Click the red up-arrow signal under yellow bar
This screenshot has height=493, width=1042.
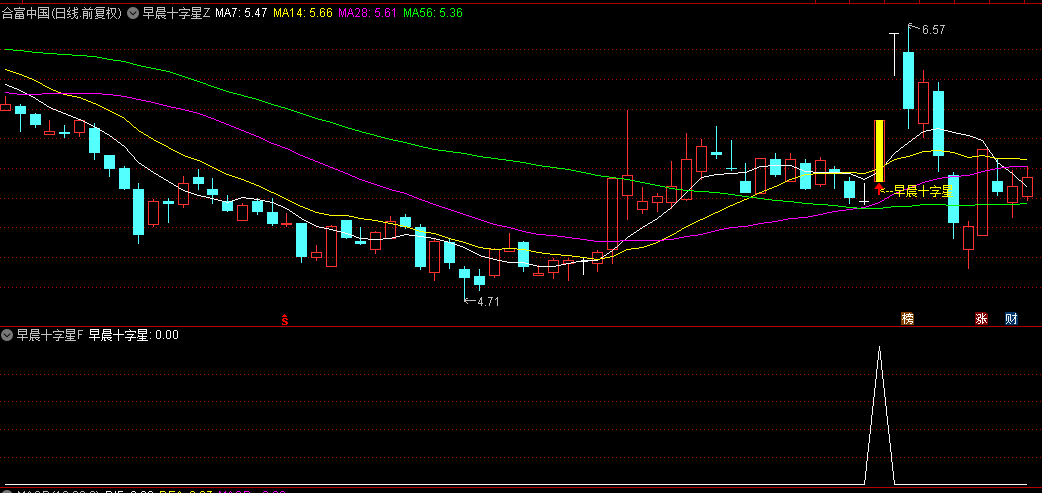[880, 188]
